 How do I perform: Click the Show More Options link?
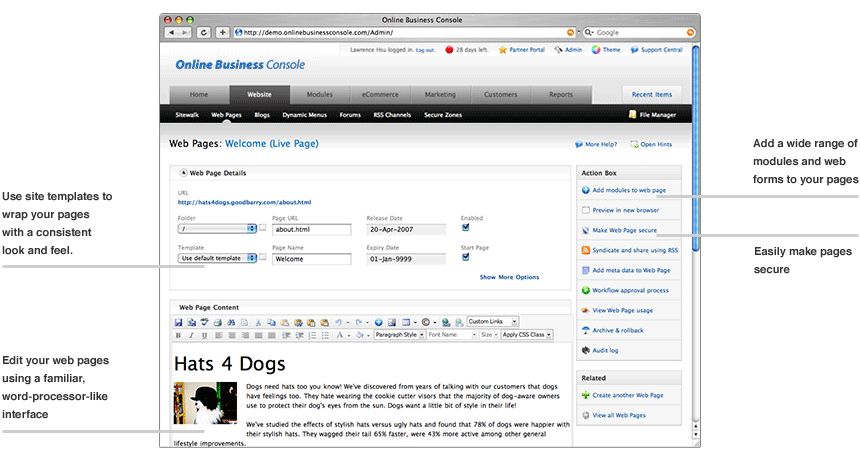[x=509, y=277]
